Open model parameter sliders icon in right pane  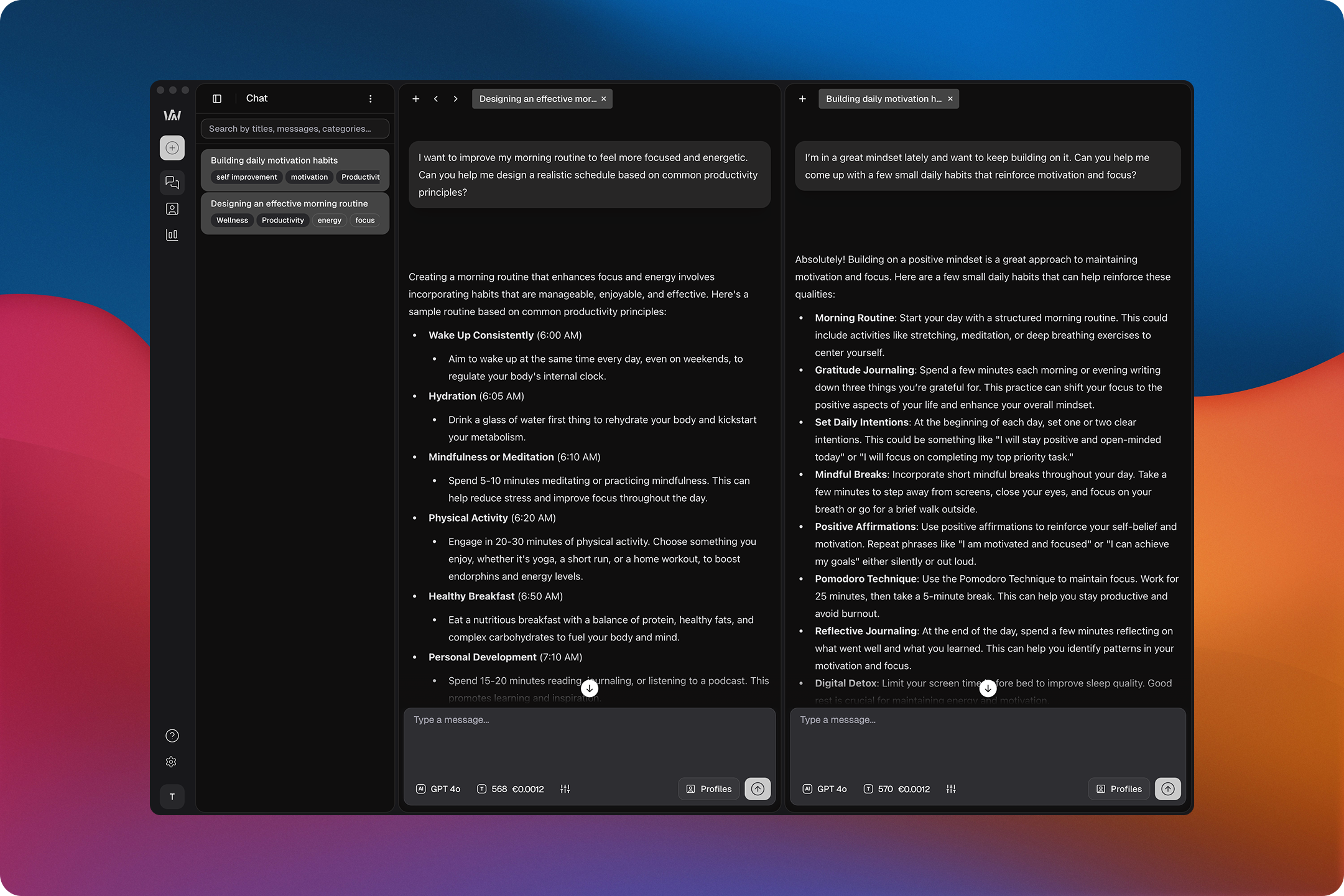coord(951,789)
